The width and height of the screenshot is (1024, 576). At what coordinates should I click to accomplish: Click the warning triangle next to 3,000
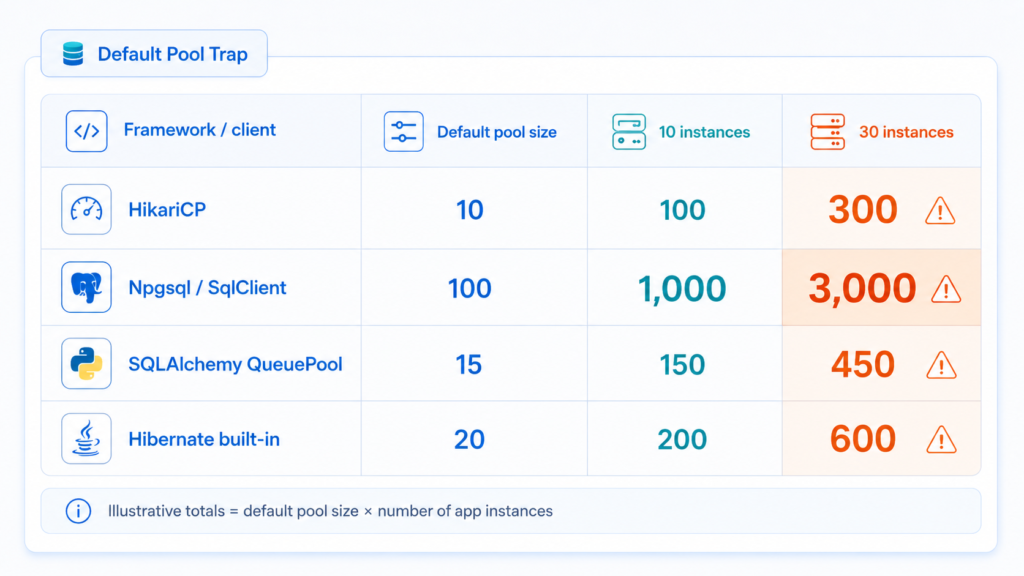coord(946,289)
